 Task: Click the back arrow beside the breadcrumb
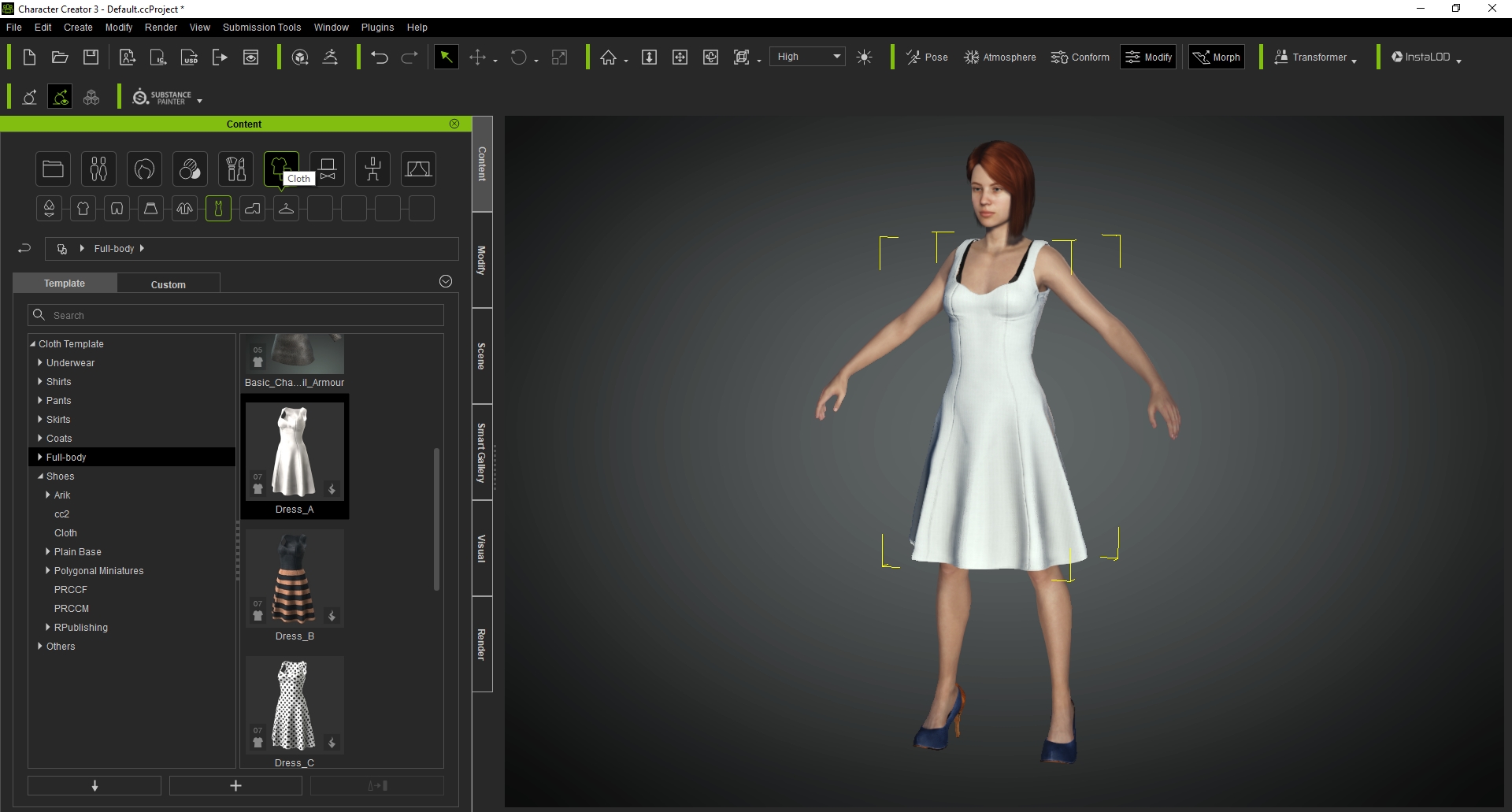24,248
